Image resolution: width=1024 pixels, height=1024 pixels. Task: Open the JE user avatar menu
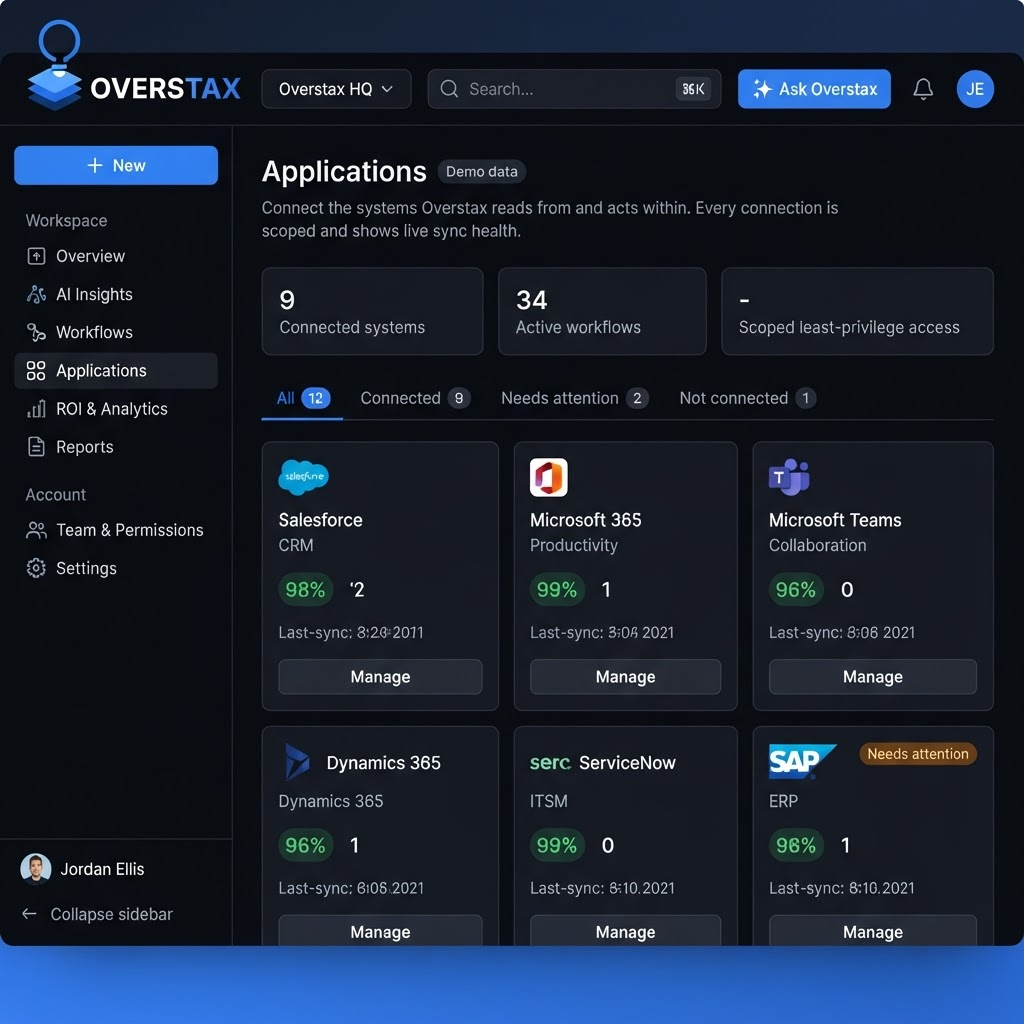tap(975, 89)
